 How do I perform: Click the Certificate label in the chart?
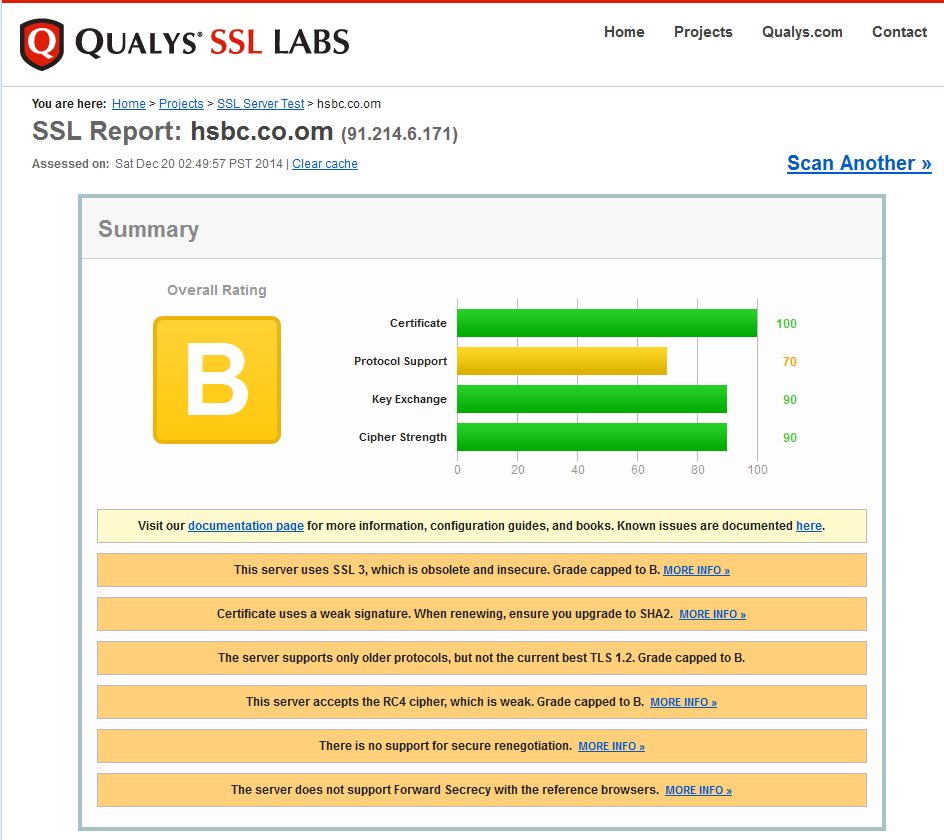tap(418, 323)
